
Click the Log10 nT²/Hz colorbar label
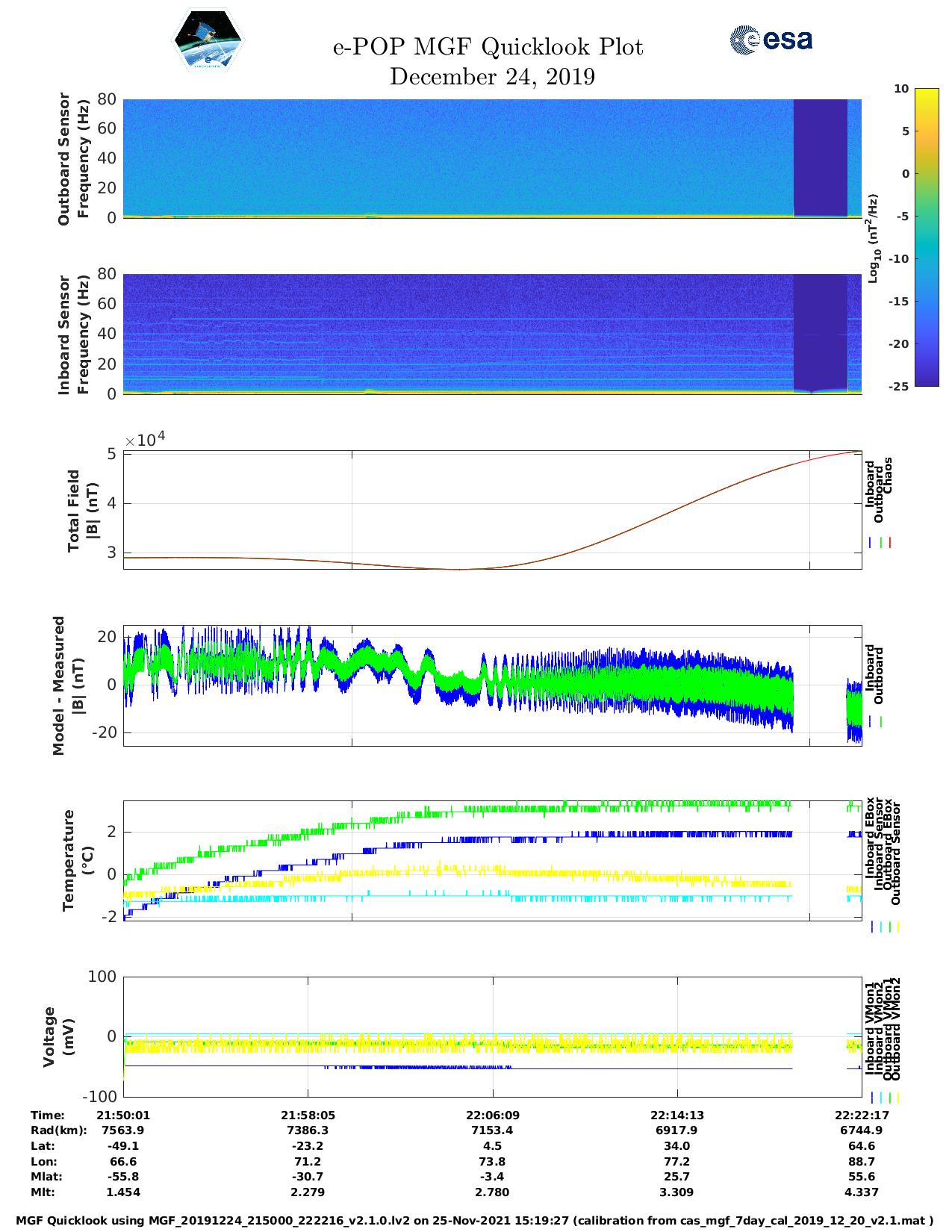click(x=872, y=238)
